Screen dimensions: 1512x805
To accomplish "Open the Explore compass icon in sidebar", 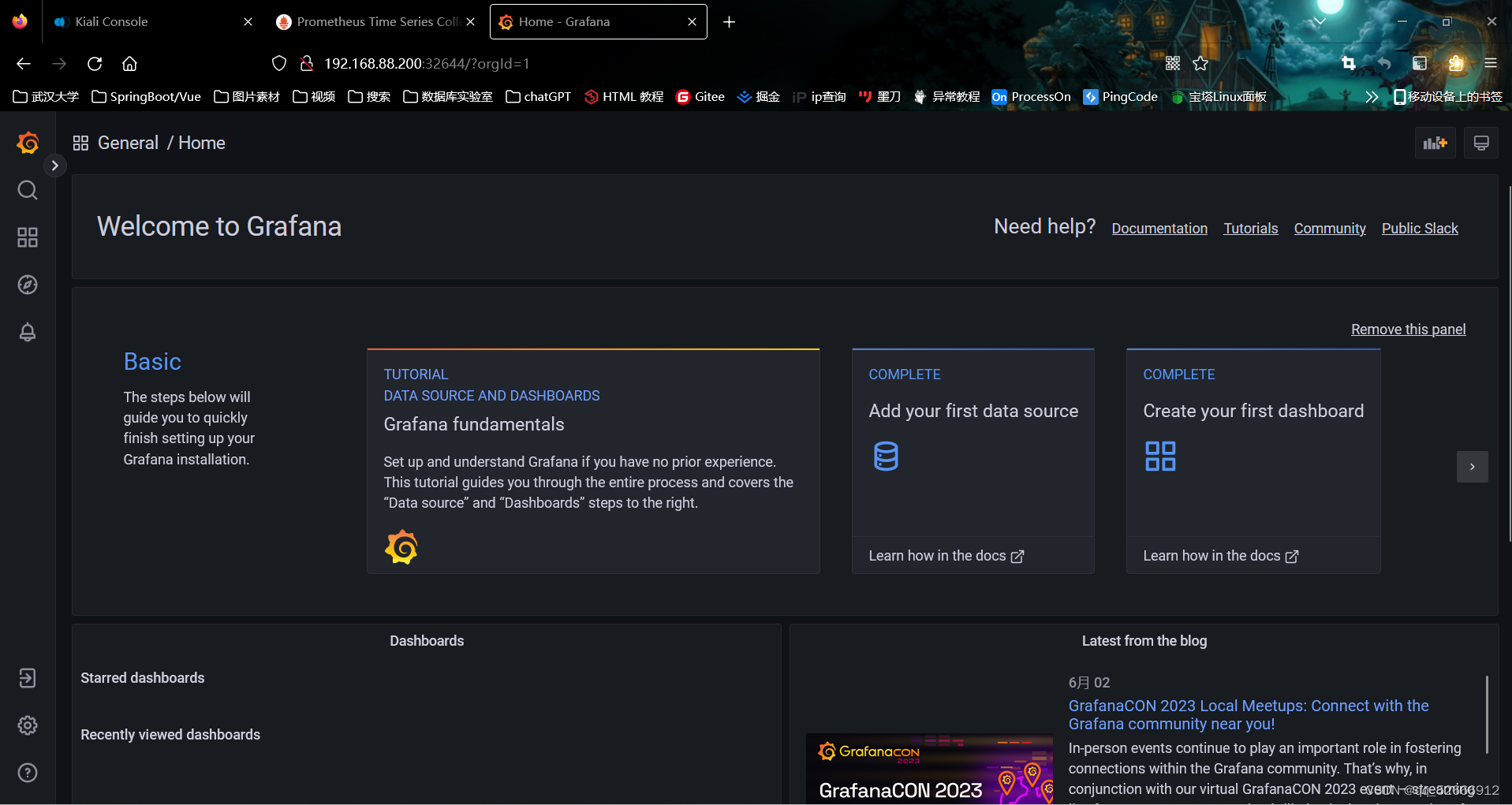I will pyautogui.click(x=28, y=285).
